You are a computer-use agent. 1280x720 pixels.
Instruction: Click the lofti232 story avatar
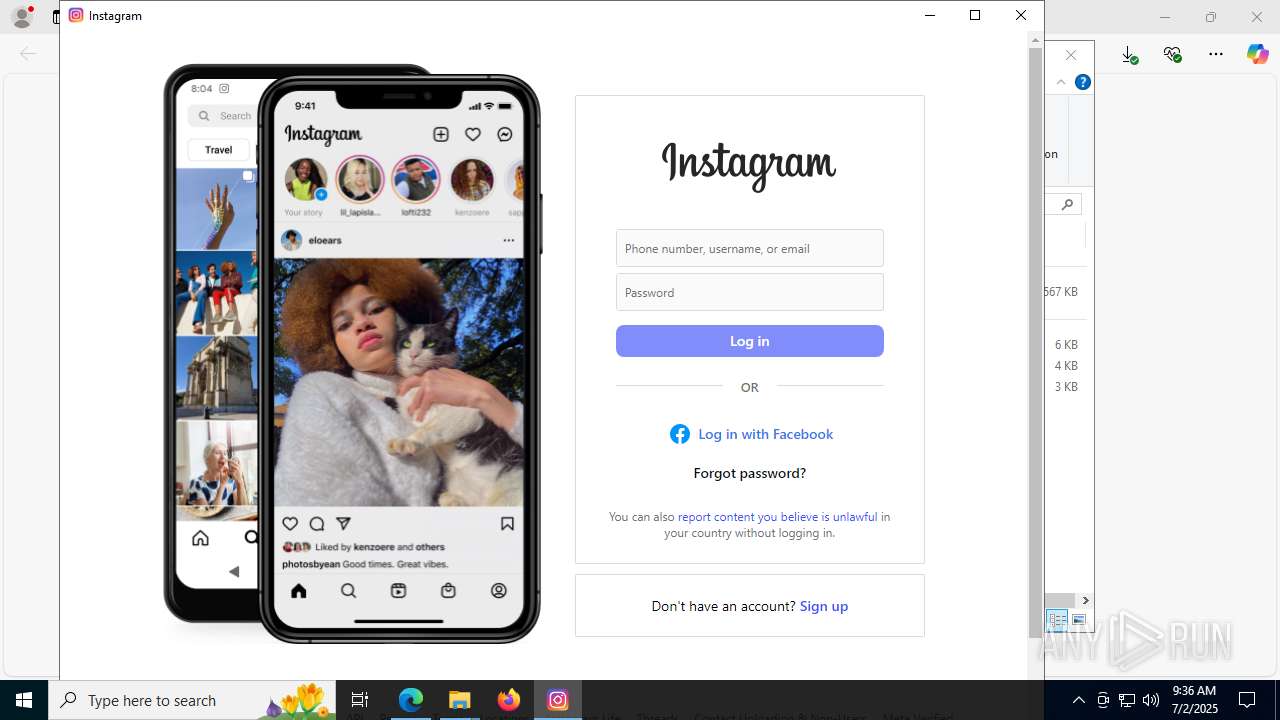pos(416,180)
